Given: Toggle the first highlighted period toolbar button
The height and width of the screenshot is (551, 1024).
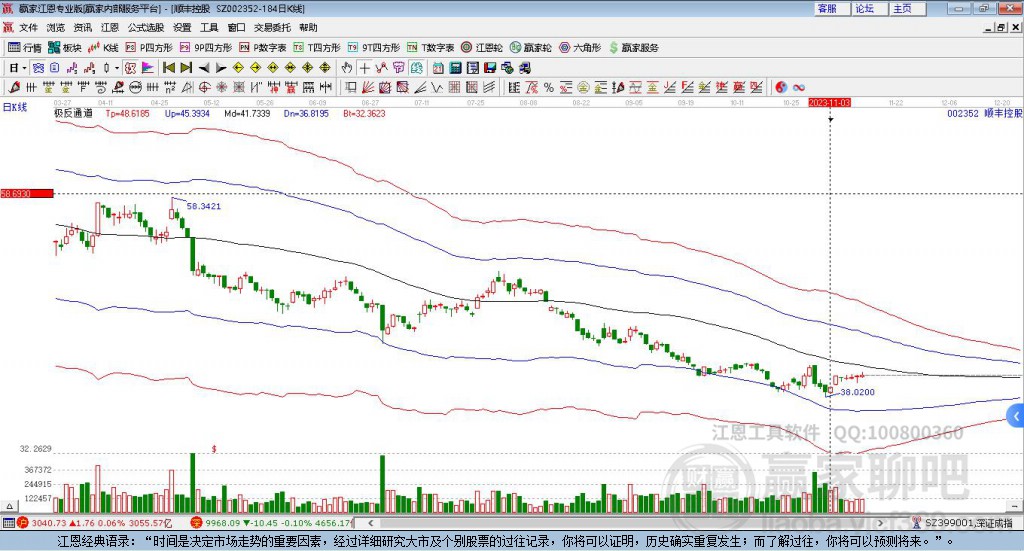Looking at the screenshot, I should (38, 68).
